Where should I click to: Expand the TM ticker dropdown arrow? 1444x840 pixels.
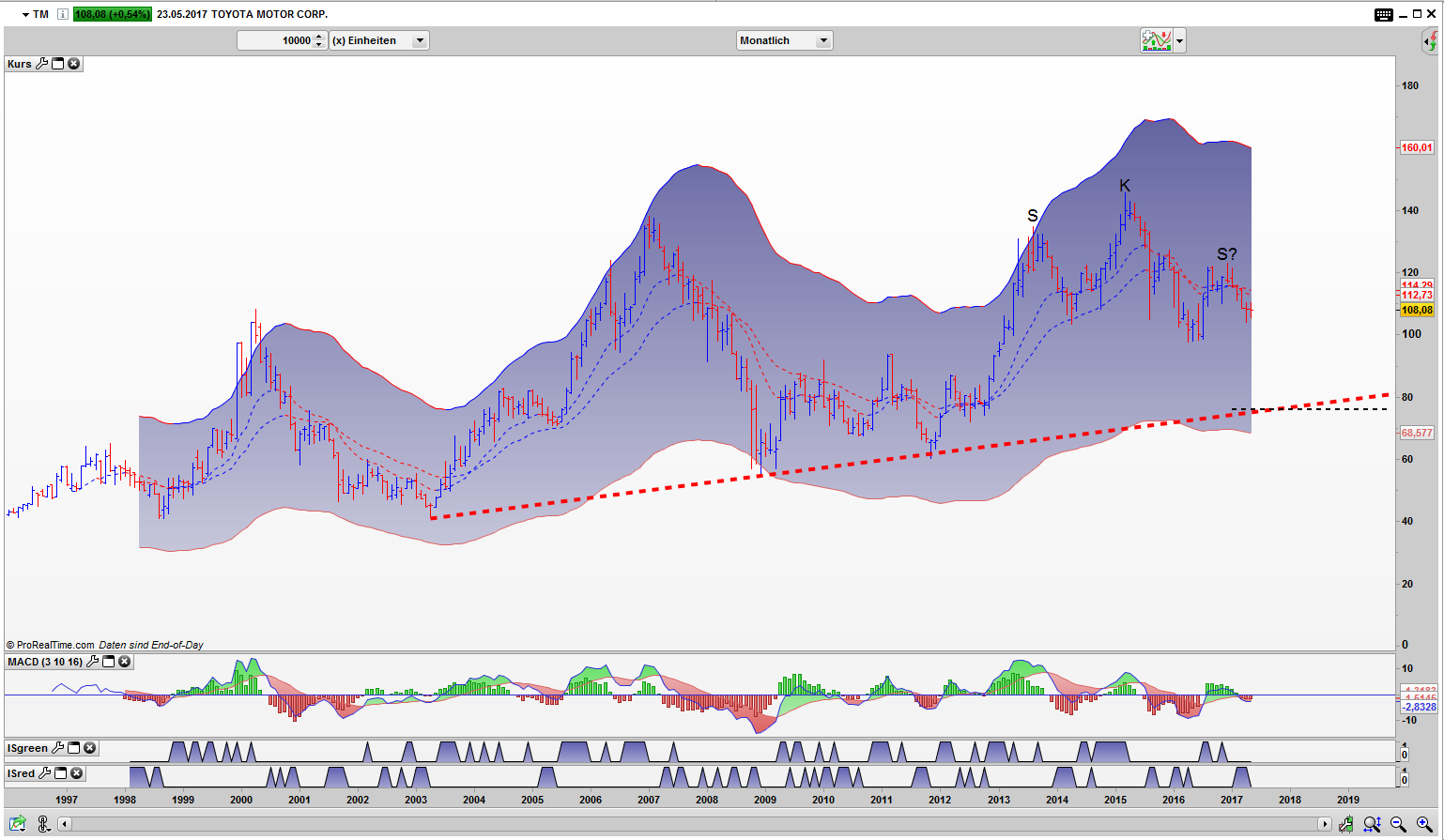(x=25, y=15)
